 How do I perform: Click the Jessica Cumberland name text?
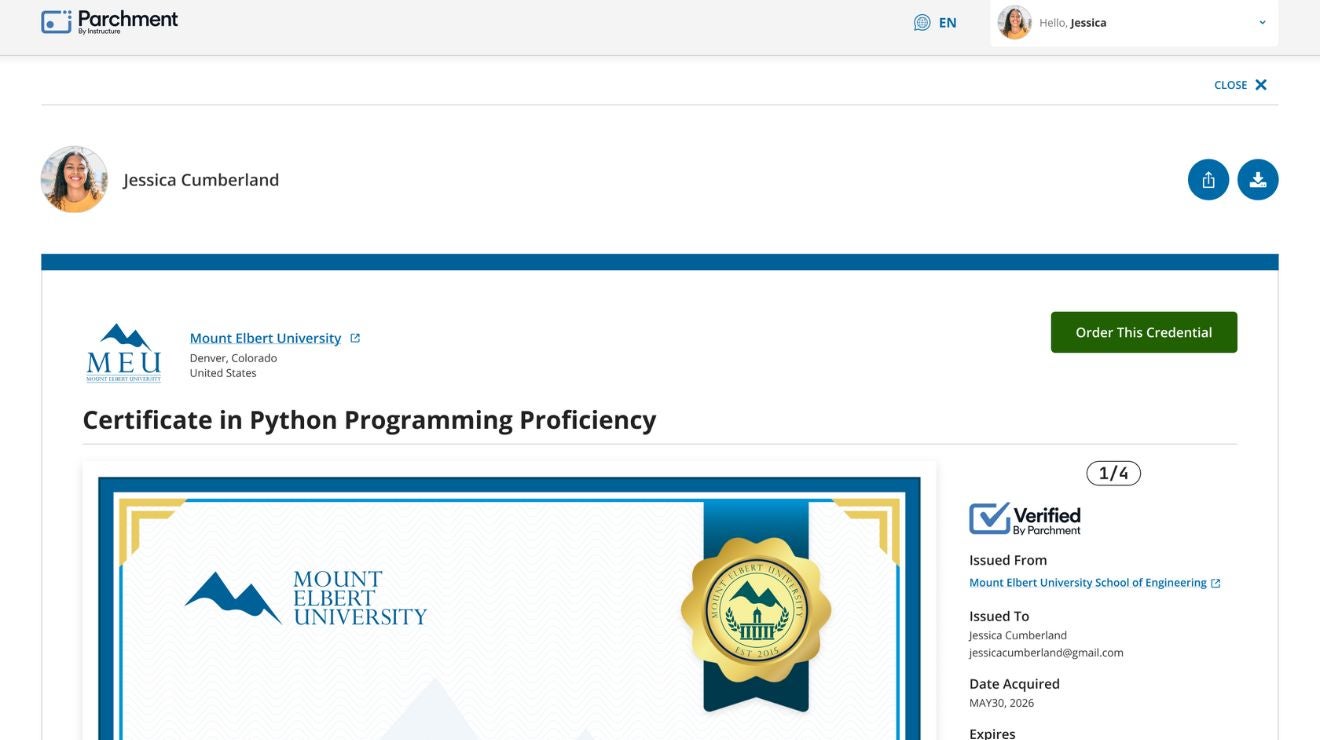201,180
